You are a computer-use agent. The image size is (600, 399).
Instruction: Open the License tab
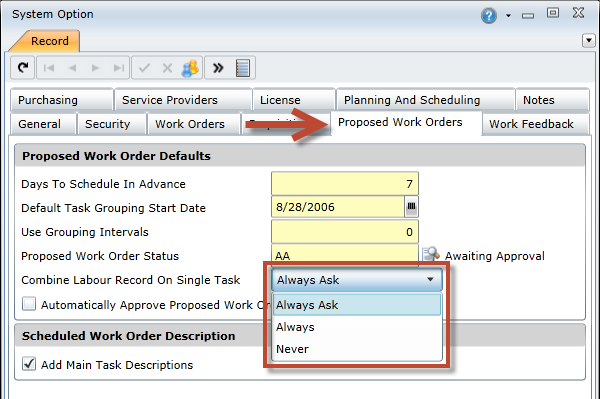(x=294, y=100)
